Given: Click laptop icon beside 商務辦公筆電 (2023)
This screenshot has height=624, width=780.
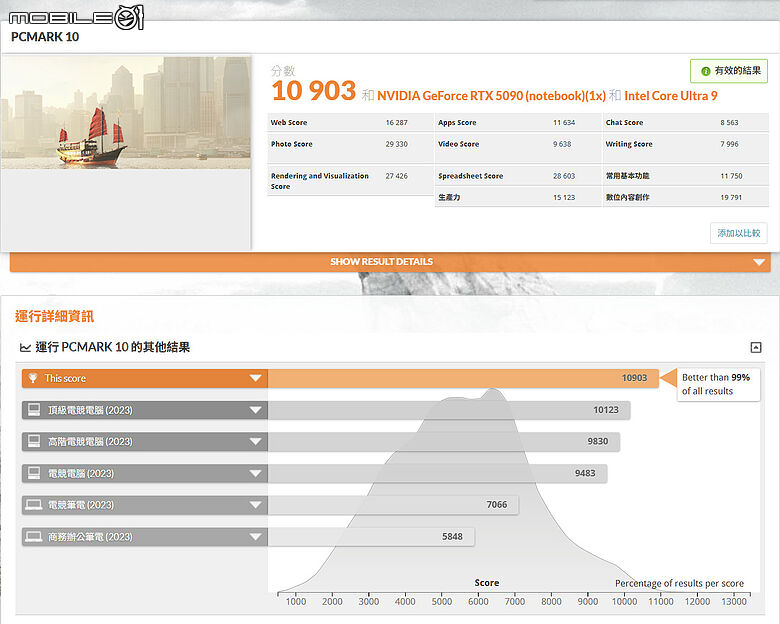Looking at the screenshot, I should click(x=34, y=536).
